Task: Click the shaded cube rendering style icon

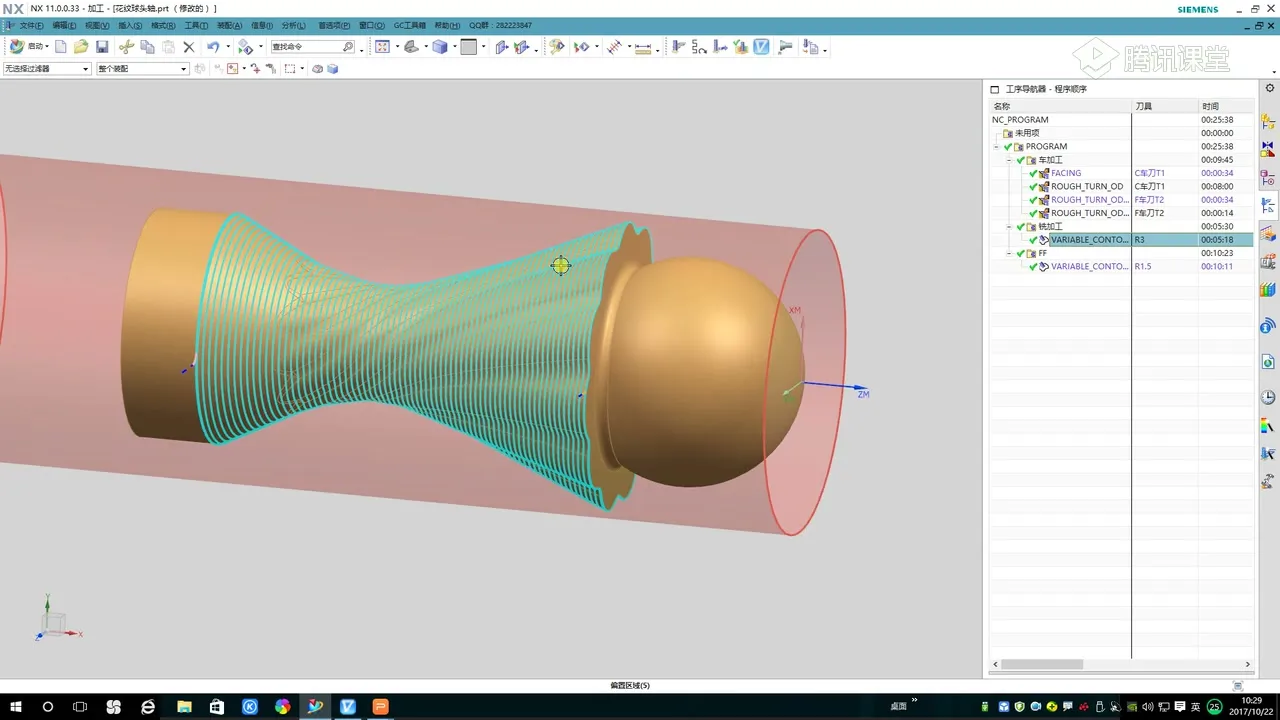Action: [440, 47]
